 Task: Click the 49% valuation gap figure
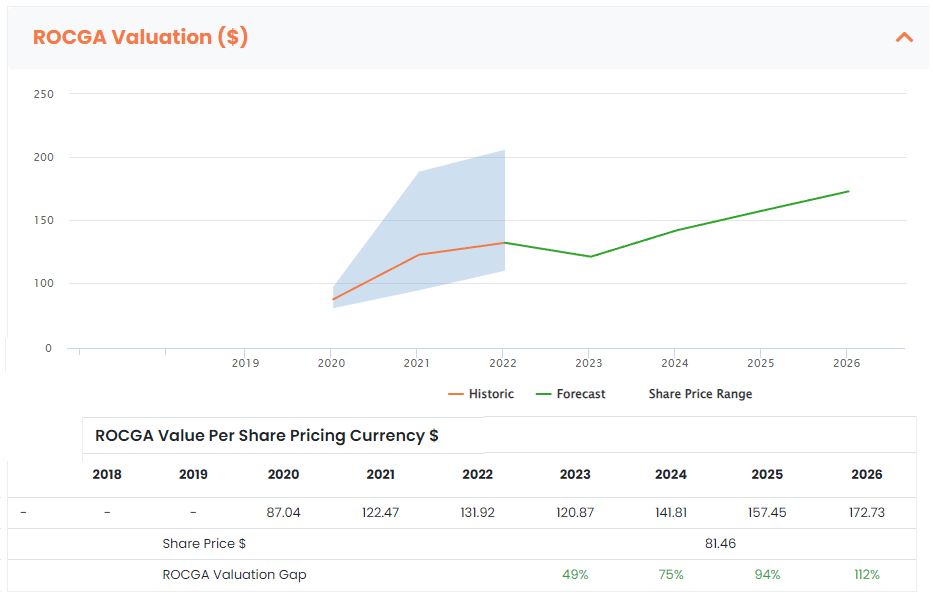[575, 575]
